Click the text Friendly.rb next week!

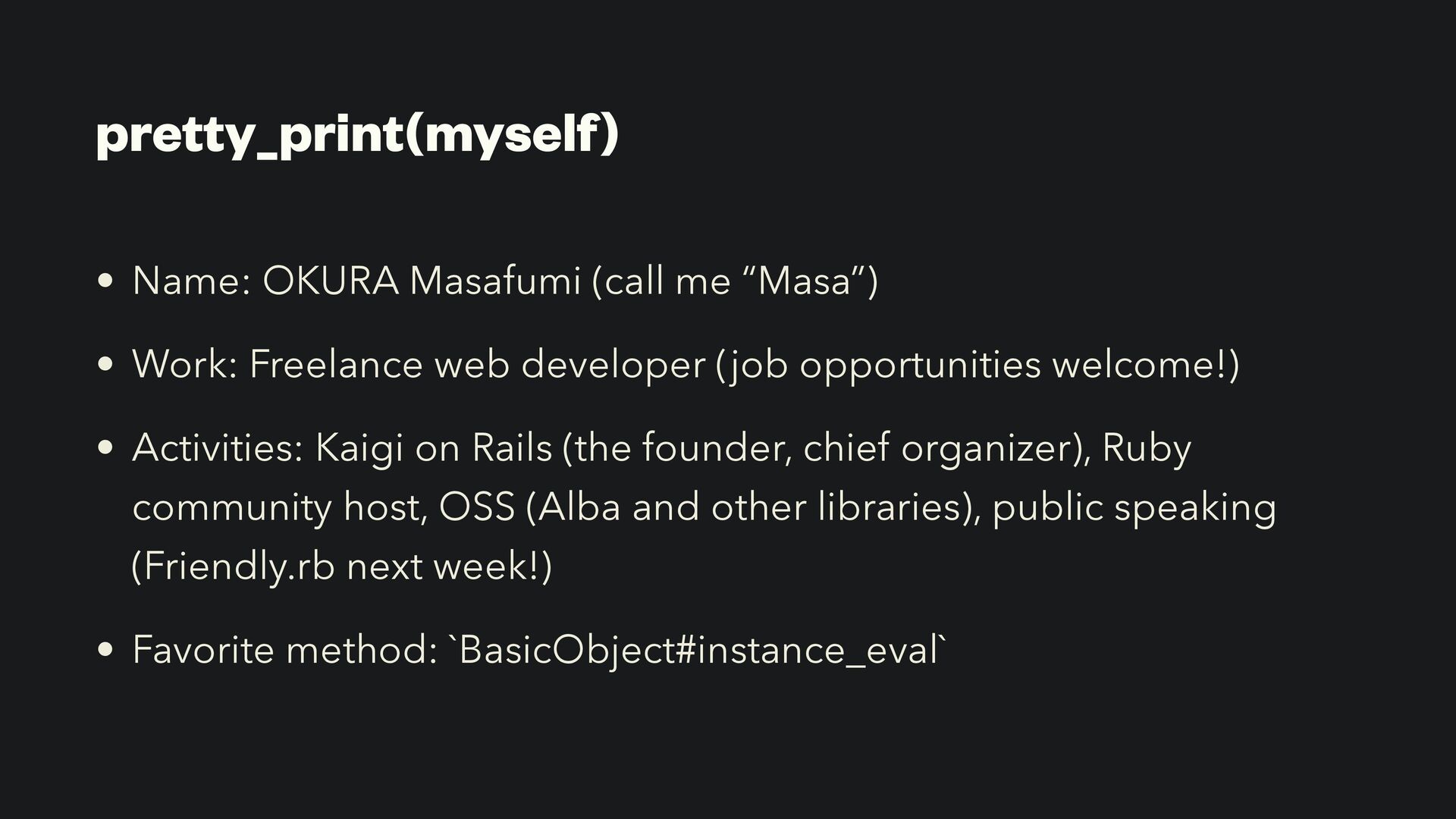[x=342, y=566]
